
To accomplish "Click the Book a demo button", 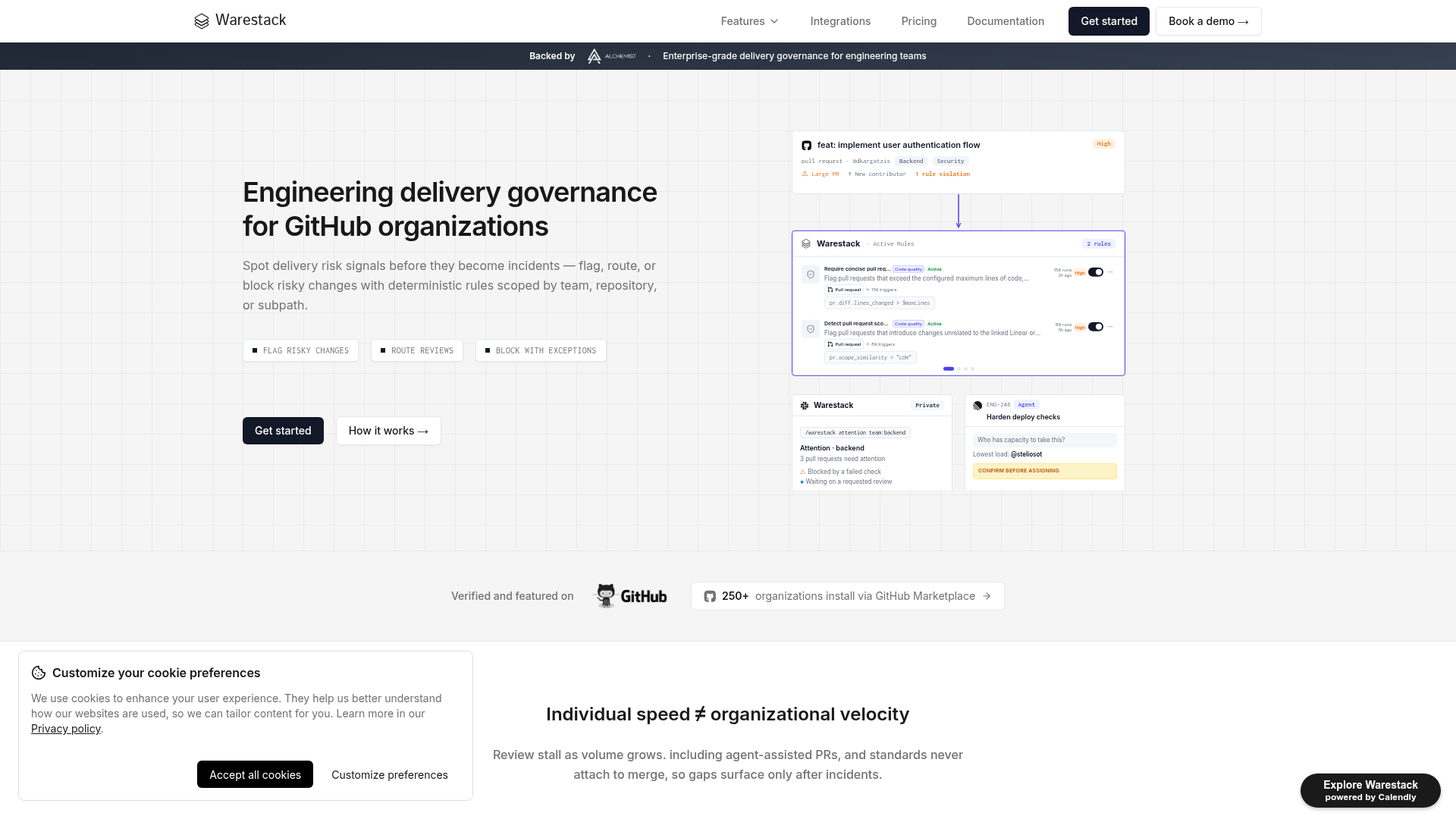I will [1209, 21].
